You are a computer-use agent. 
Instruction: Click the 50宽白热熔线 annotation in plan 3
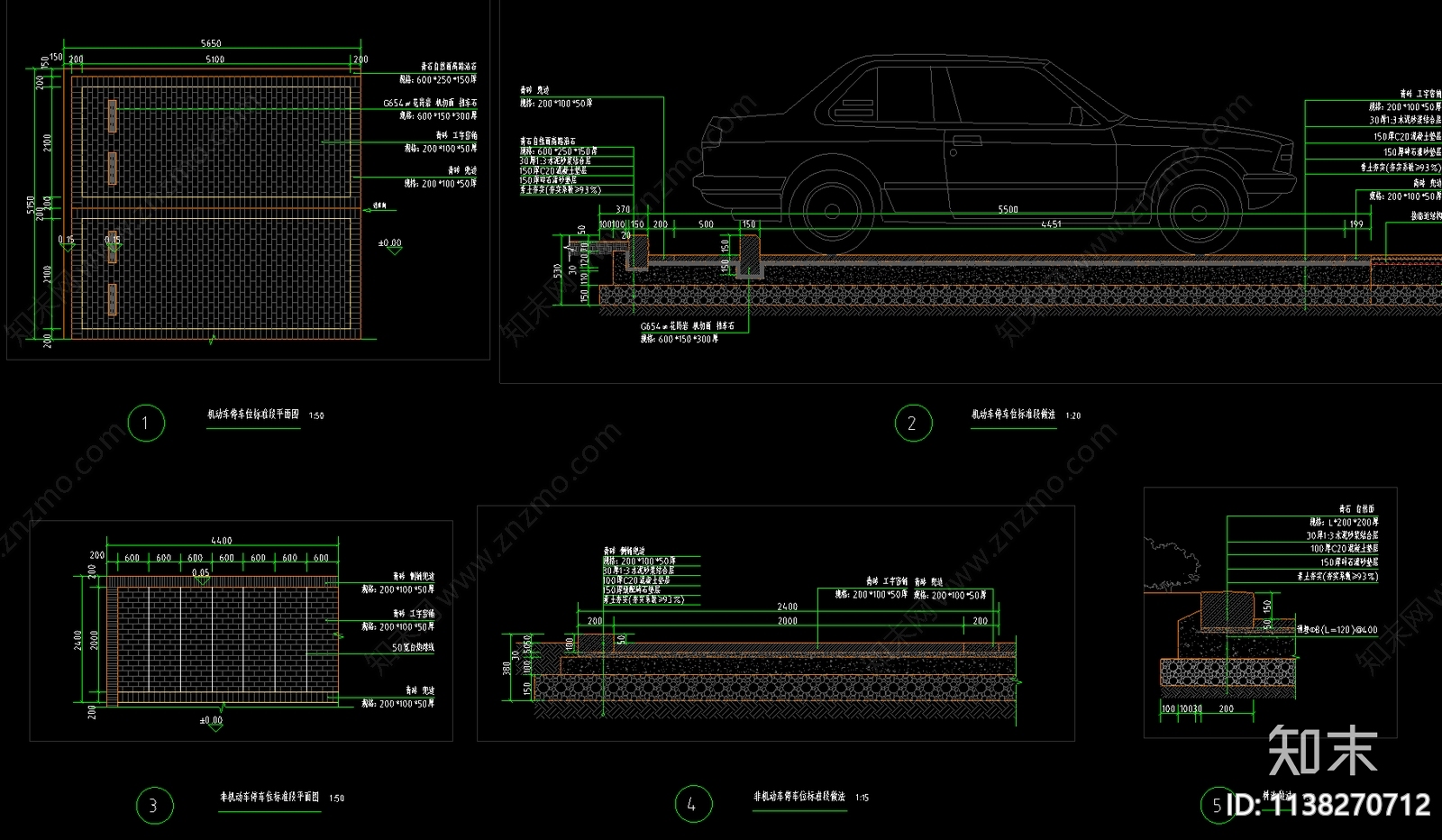click(414, 648)
